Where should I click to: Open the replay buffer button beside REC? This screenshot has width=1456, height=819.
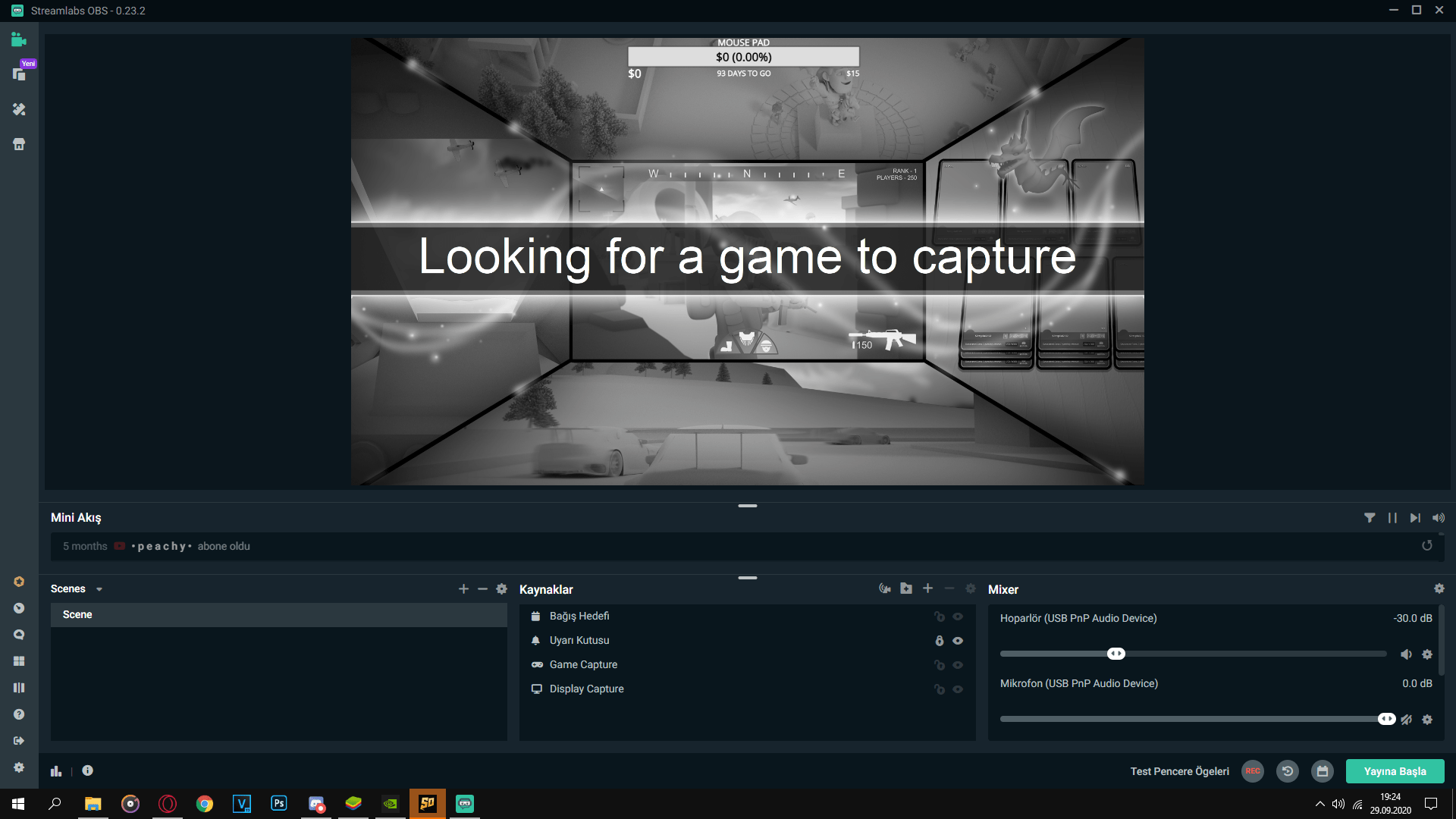[x=1287, y=771]
